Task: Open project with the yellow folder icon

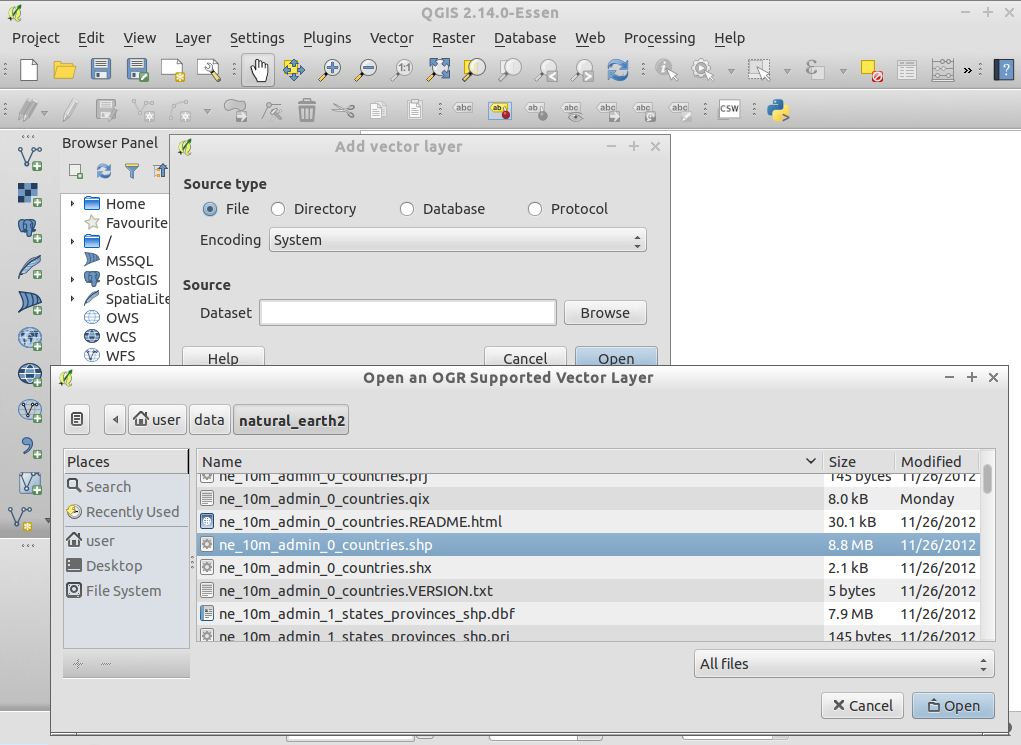Action: [64, 70]
